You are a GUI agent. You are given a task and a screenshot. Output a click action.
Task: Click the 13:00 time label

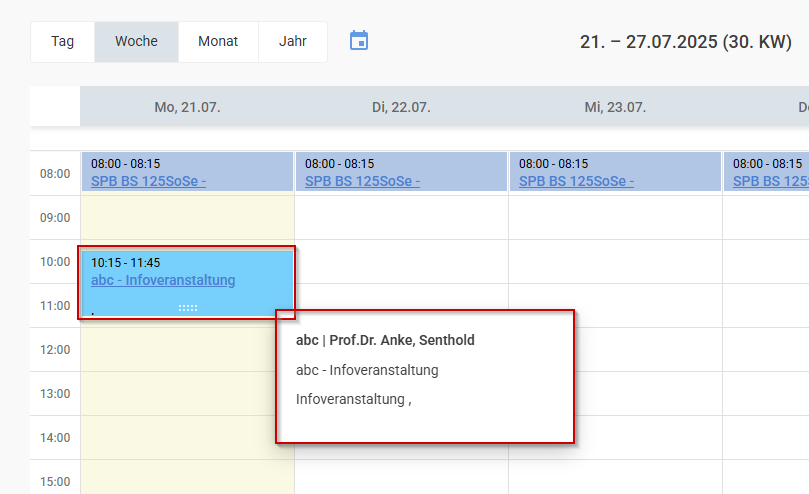pyautogui.click(x=55, y=394)
